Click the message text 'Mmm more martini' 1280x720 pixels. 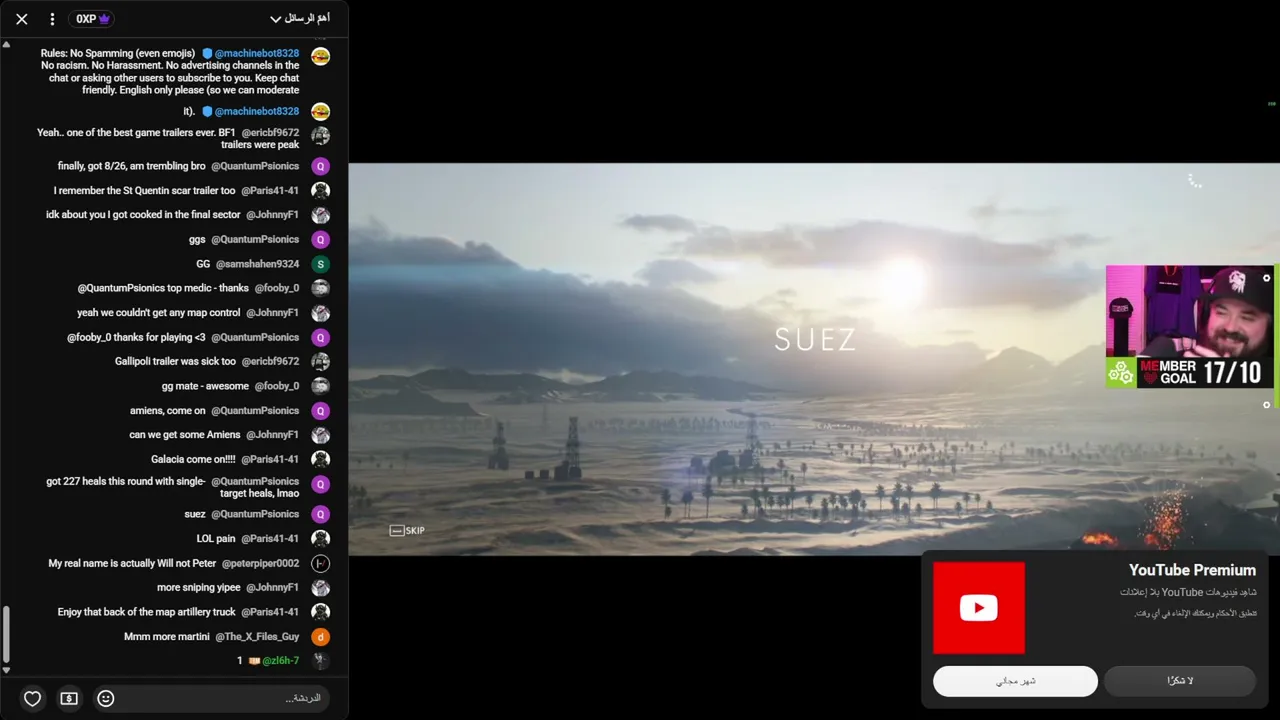(x=167, y=636)
